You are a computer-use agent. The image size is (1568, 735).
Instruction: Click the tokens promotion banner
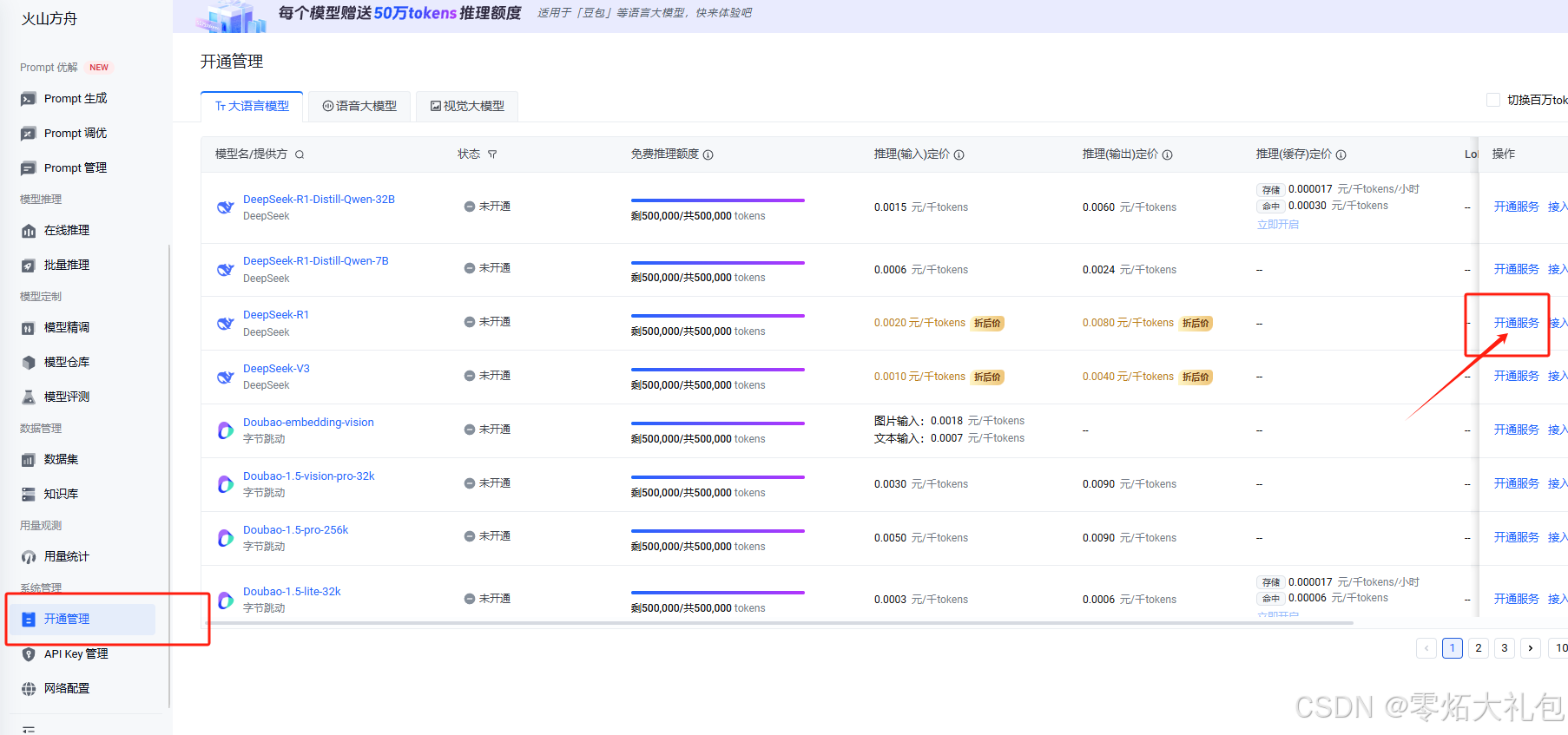[x=870, y=16]
